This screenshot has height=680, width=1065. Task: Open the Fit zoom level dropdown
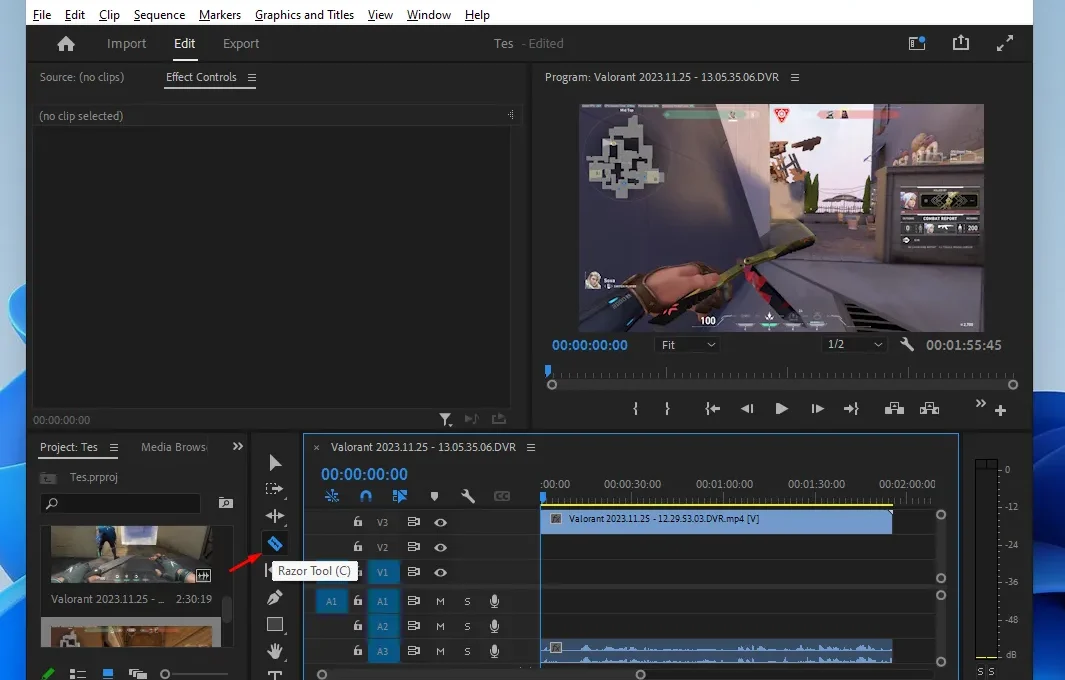[687, 345]
